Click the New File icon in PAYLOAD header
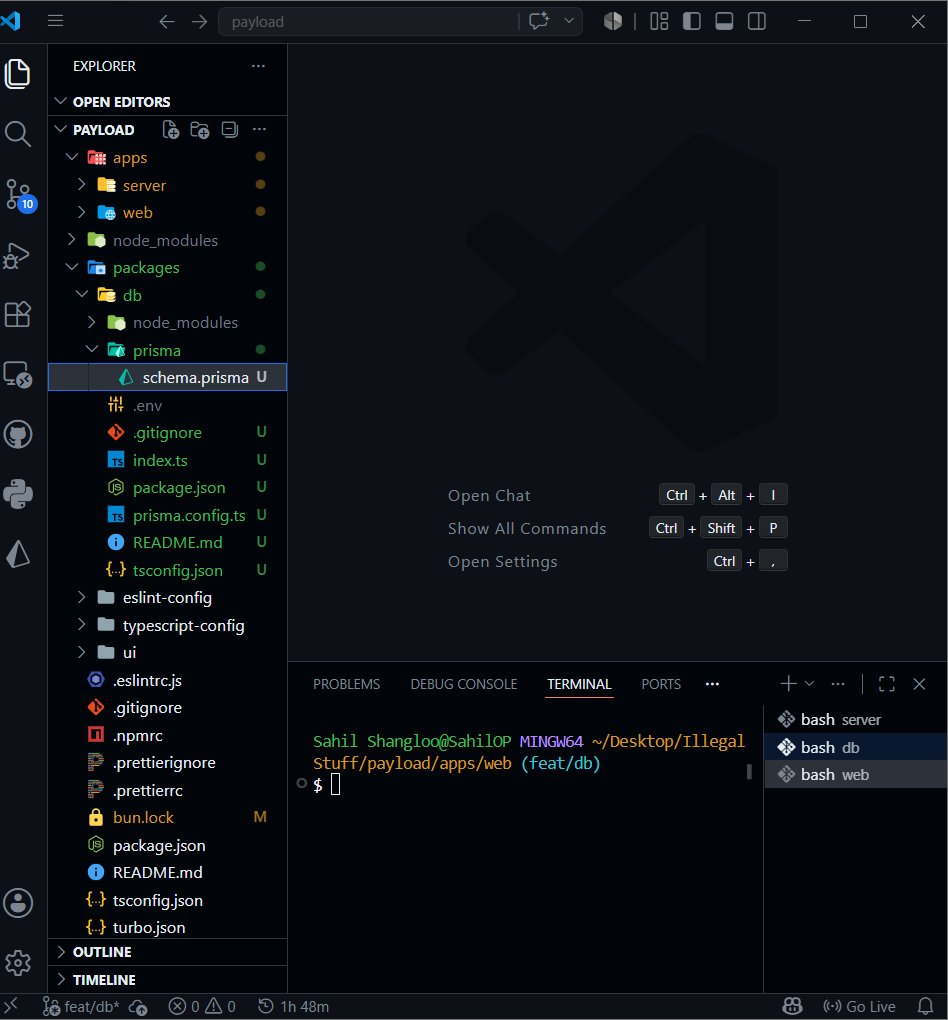 pyautogui.click(x=170, y=129)
